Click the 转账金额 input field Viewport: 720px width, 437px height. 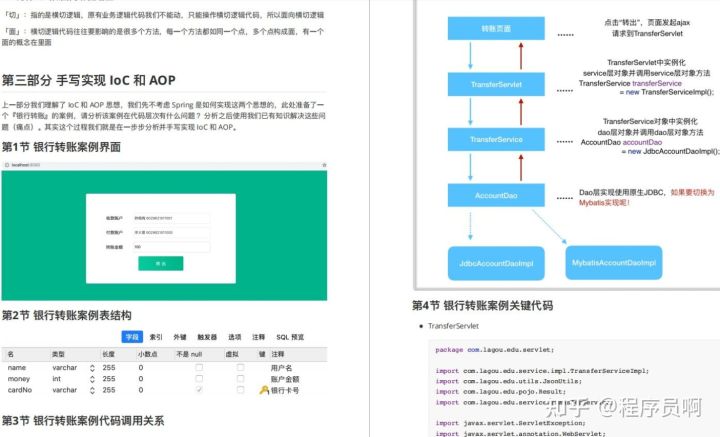point(171,247)
